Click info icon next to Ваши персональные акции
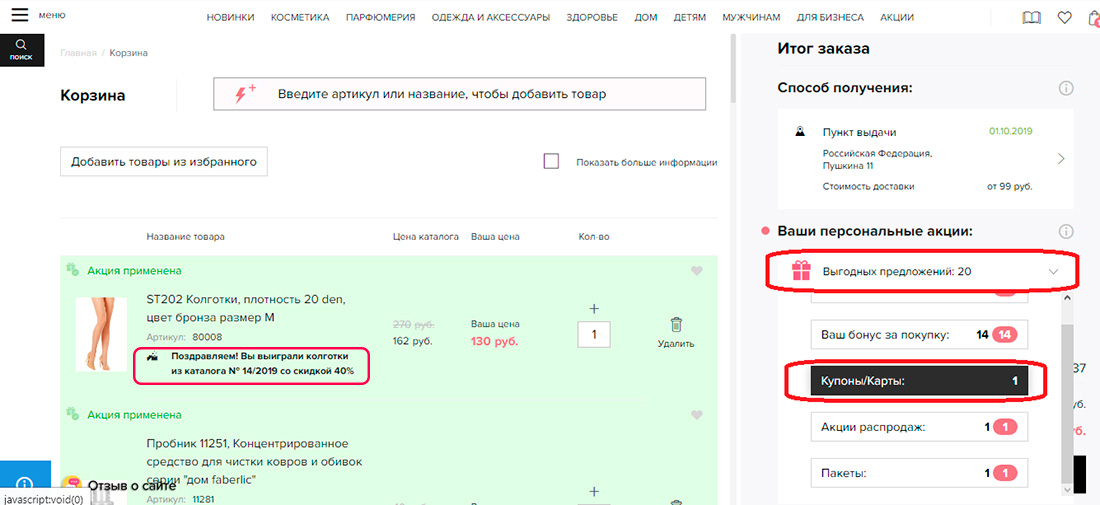Screen dimensions: 1100x505 [1066, 231]
